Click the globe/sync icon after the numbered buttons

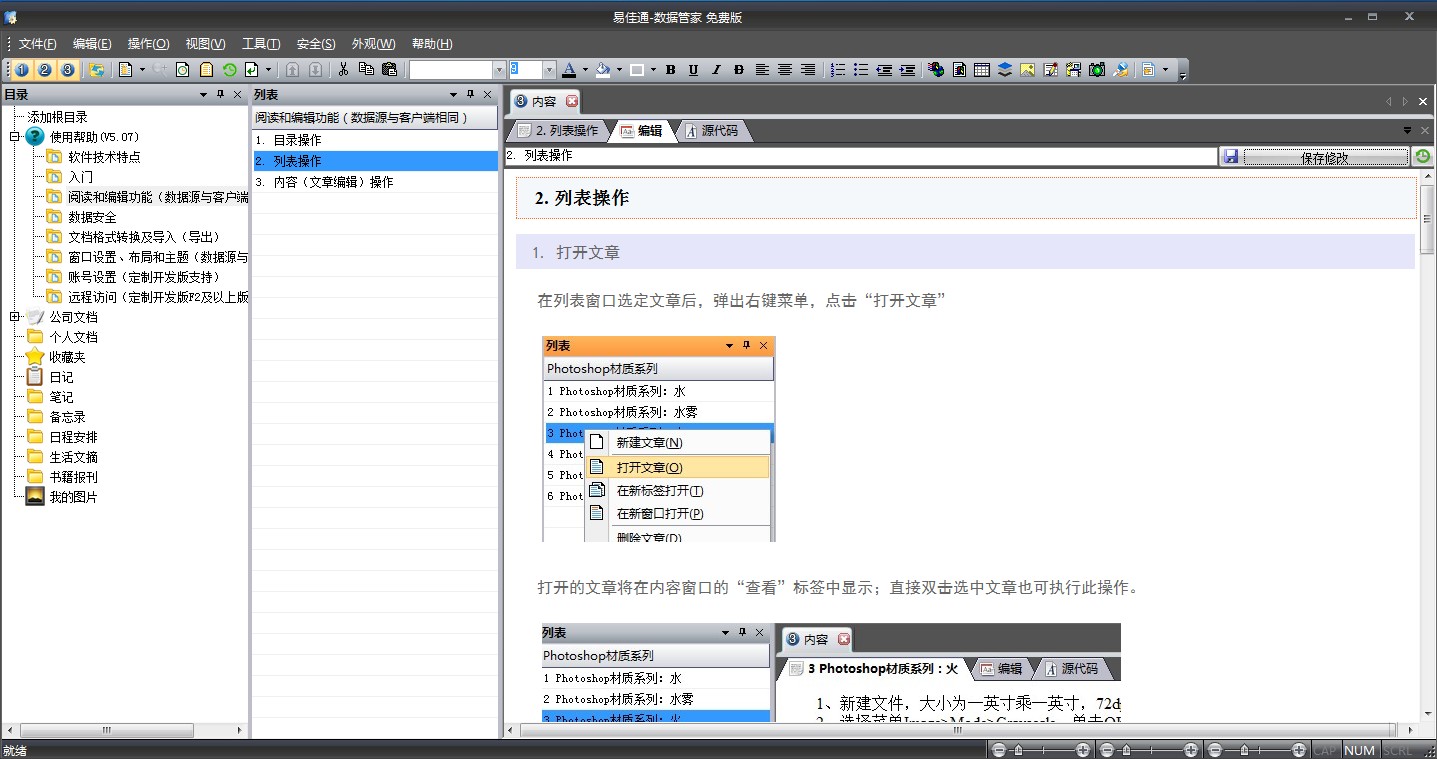96,70
